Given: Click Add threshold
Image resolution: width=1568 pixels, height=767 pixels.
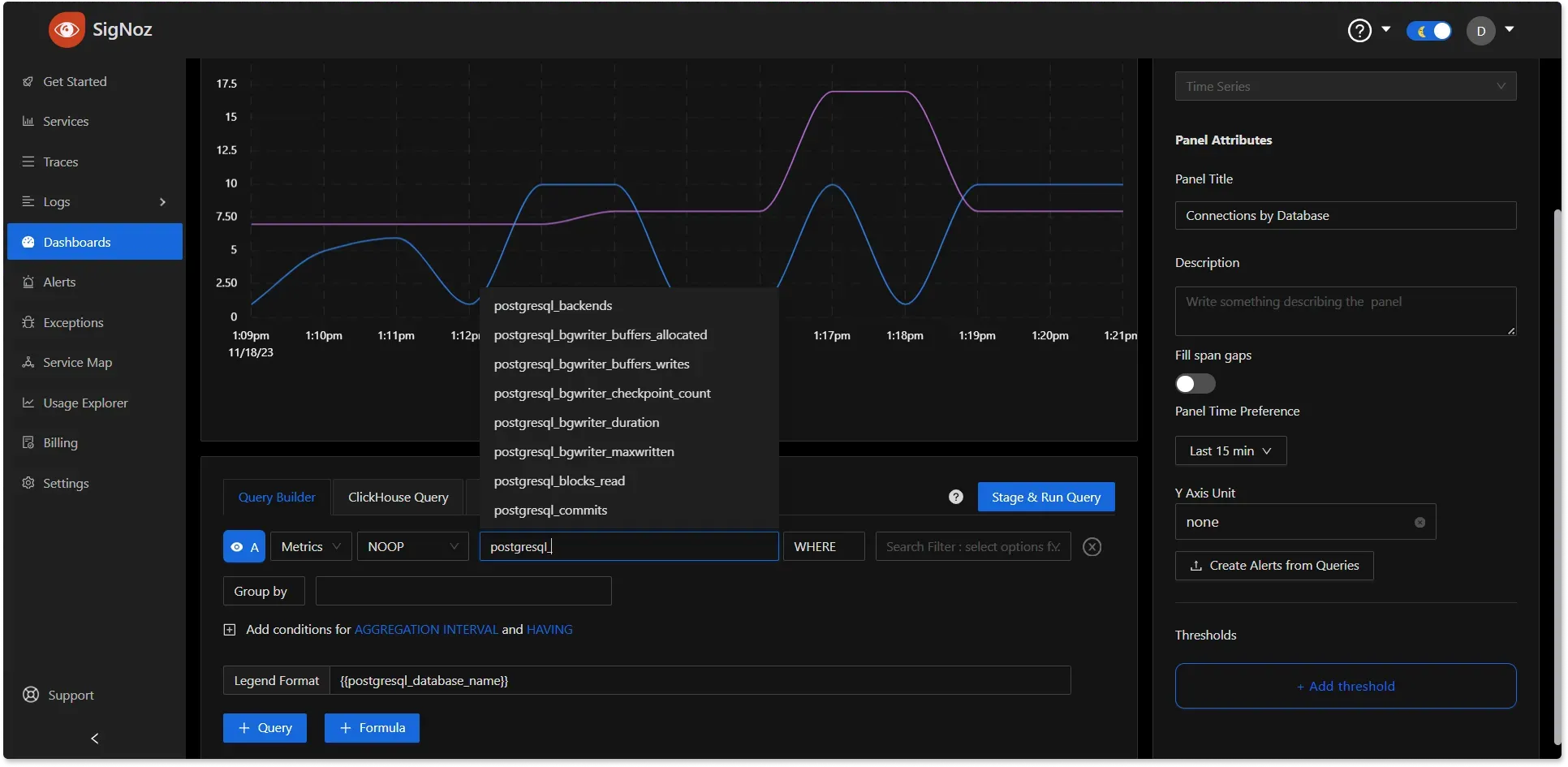Looking at the screenshot, I should click(1345, 685).
